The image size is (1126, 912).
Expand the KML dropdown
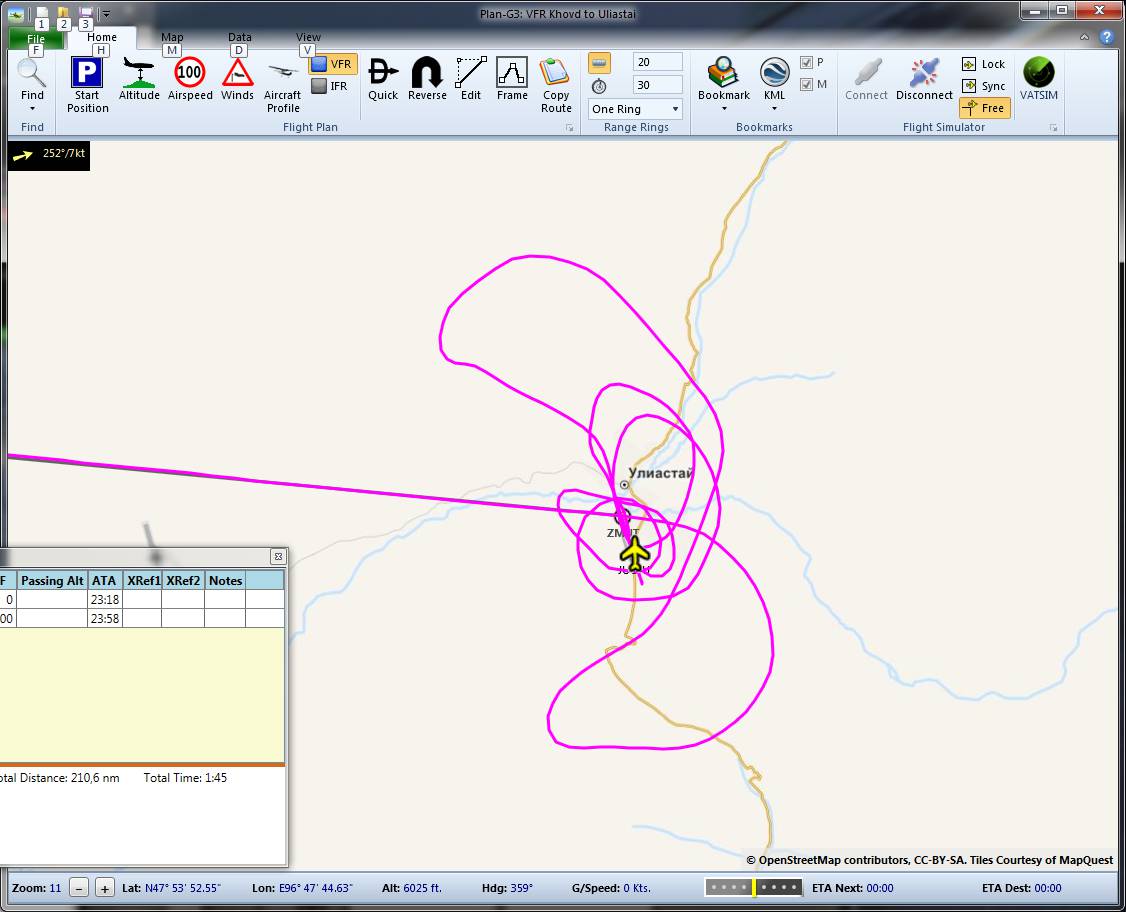(x=774, y=108)
